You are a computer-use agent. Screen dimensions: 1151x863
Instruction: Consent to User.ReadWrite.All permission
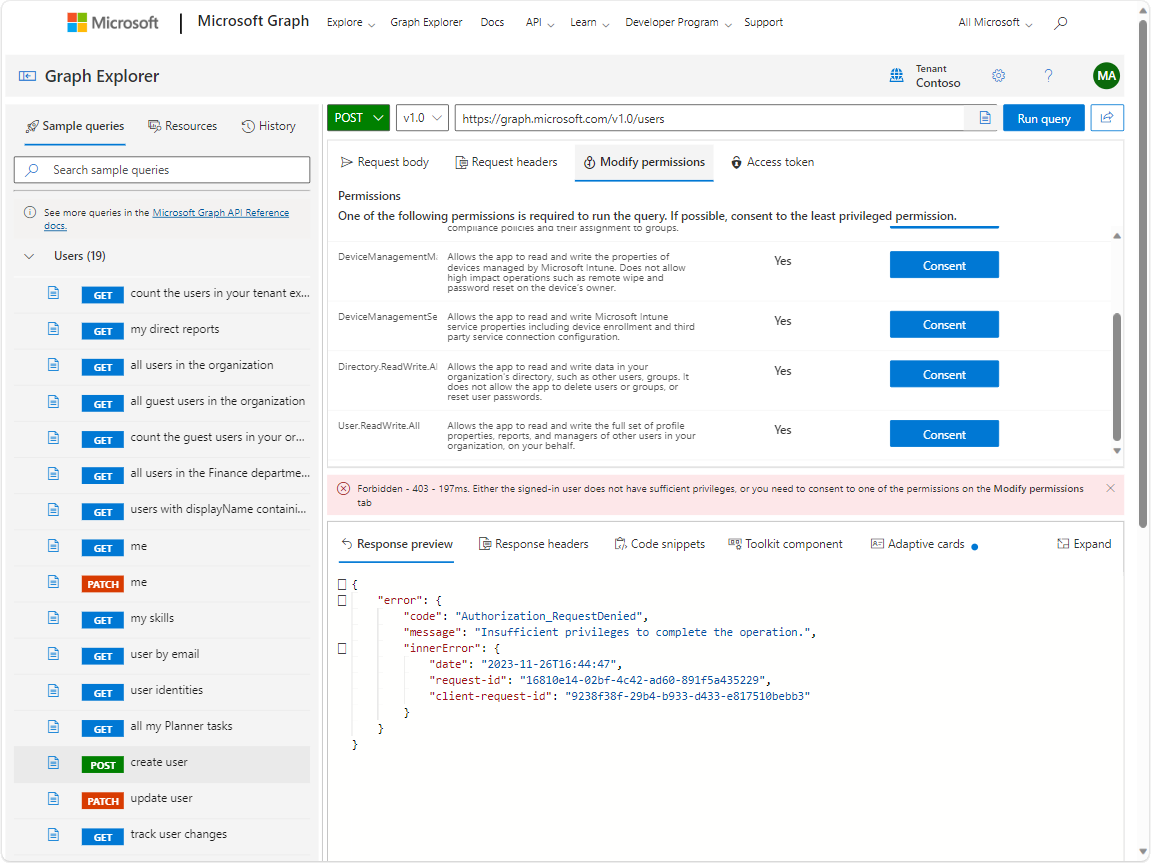point(944,434)
